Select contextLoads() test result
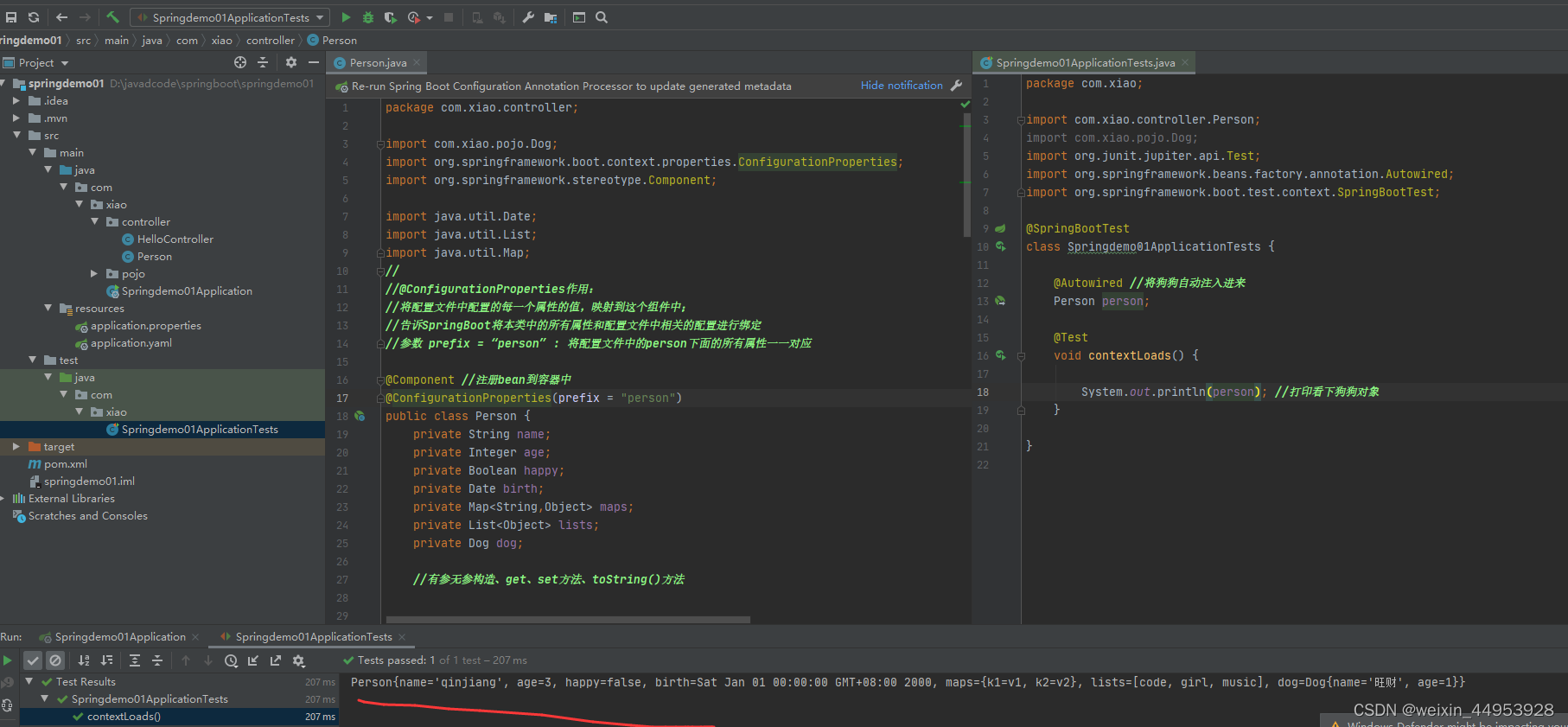 124,717
